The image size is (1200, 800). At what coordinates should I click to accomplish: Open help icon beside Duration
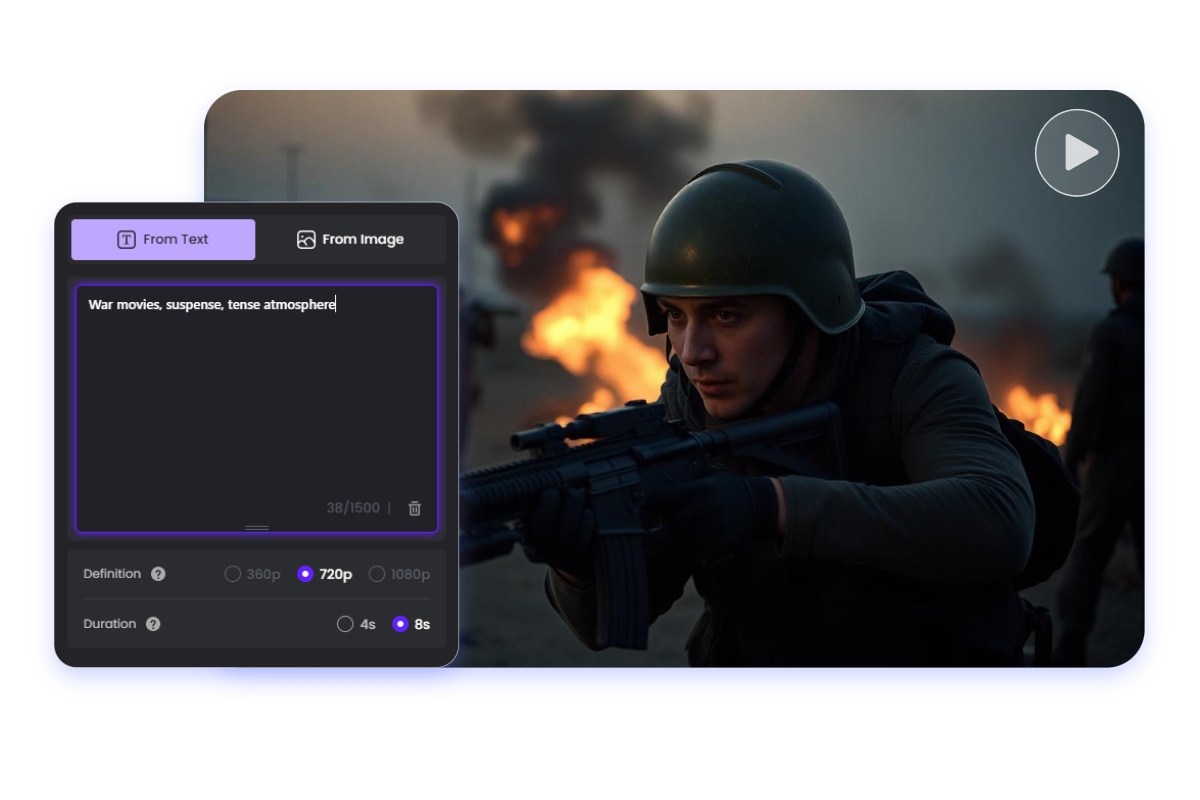(x=153, y=624)
